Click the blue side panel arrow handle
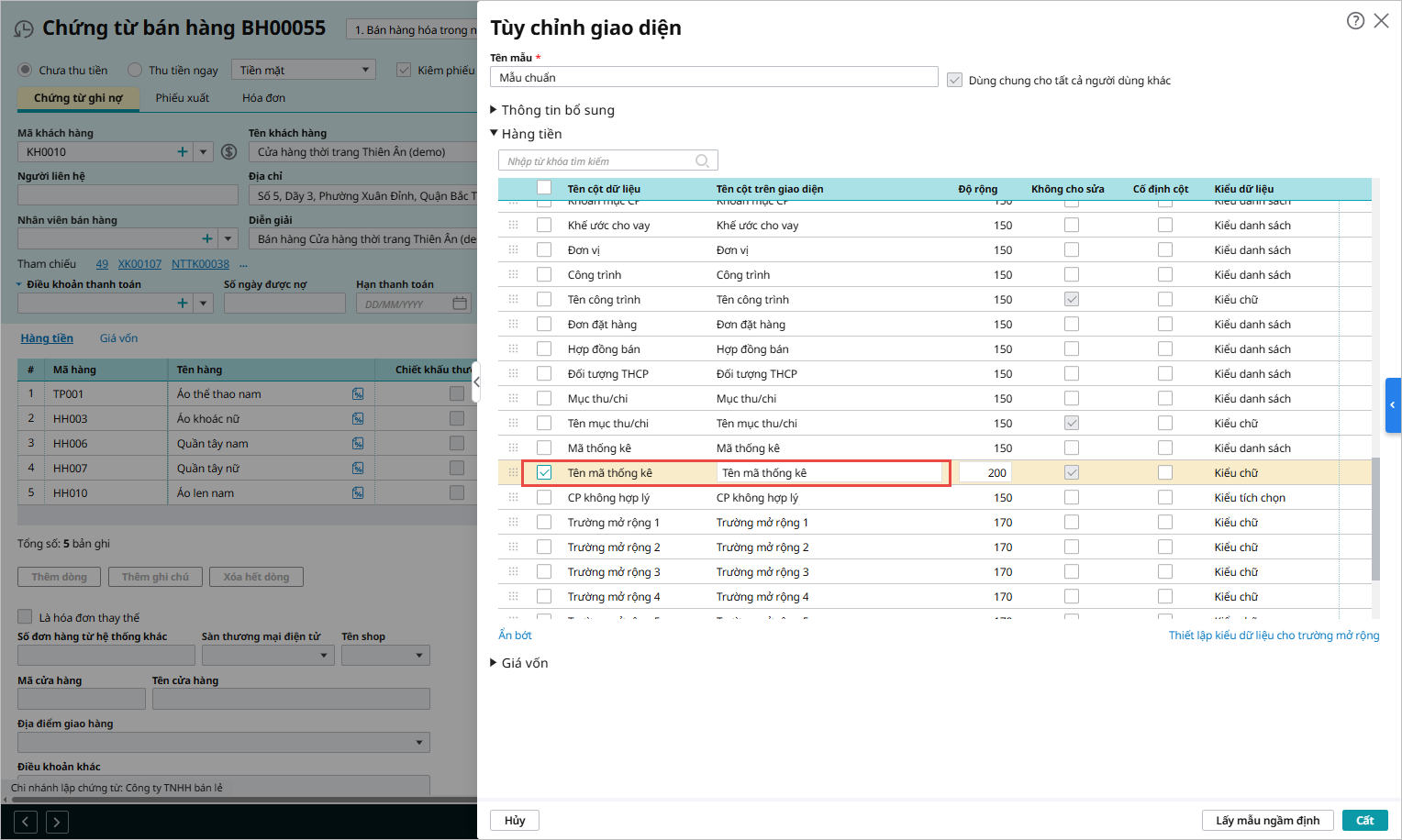 pos(1393,404)
